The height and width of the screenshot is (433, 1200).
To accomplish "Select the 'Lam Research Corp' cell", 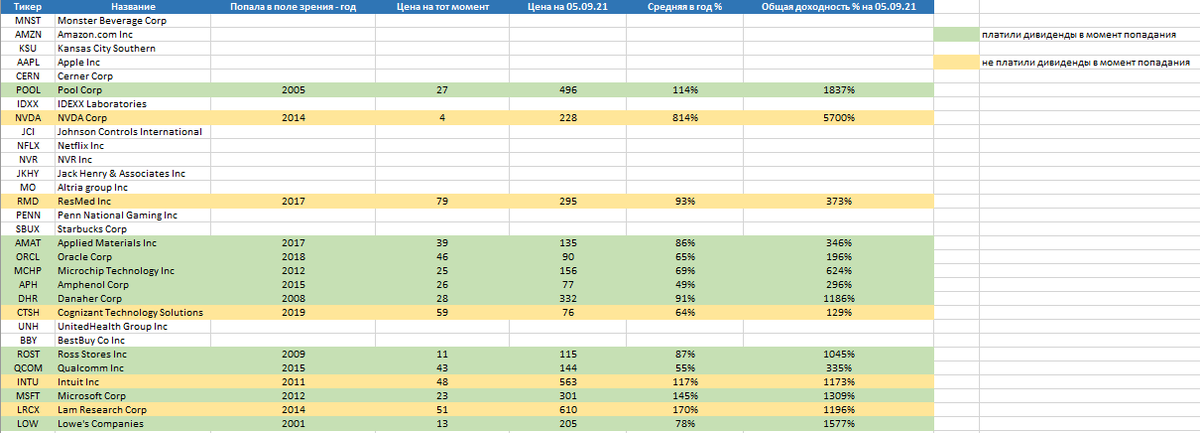I will (133, 411).
